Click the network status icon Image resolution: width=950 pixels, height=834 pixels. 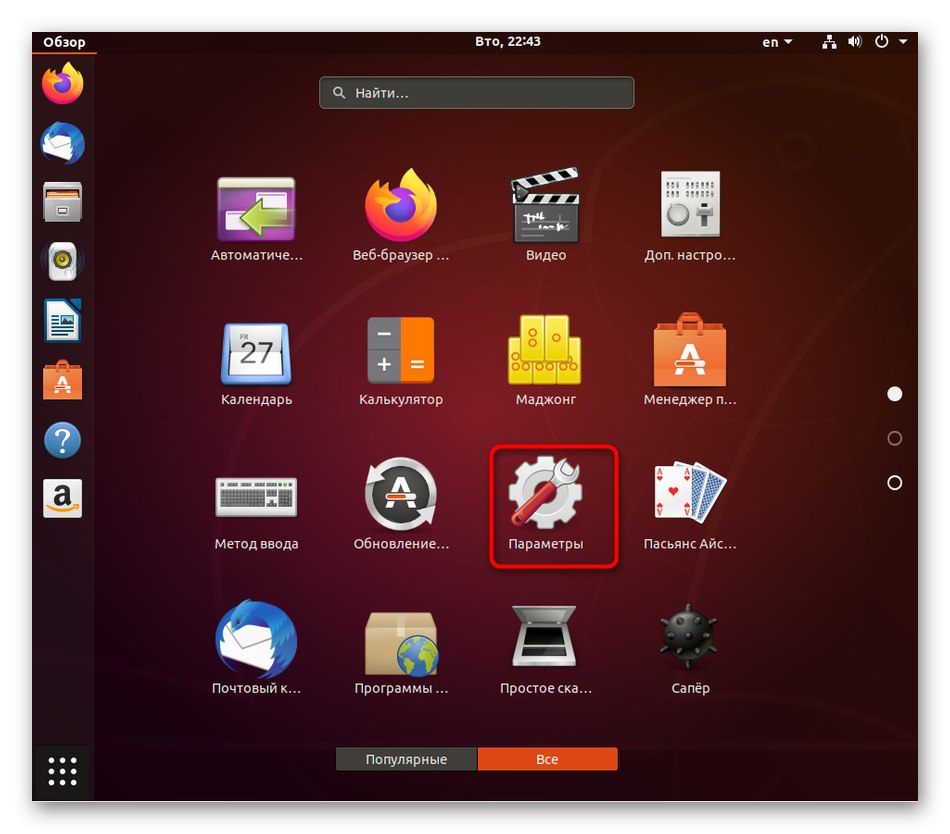[829, 41]
